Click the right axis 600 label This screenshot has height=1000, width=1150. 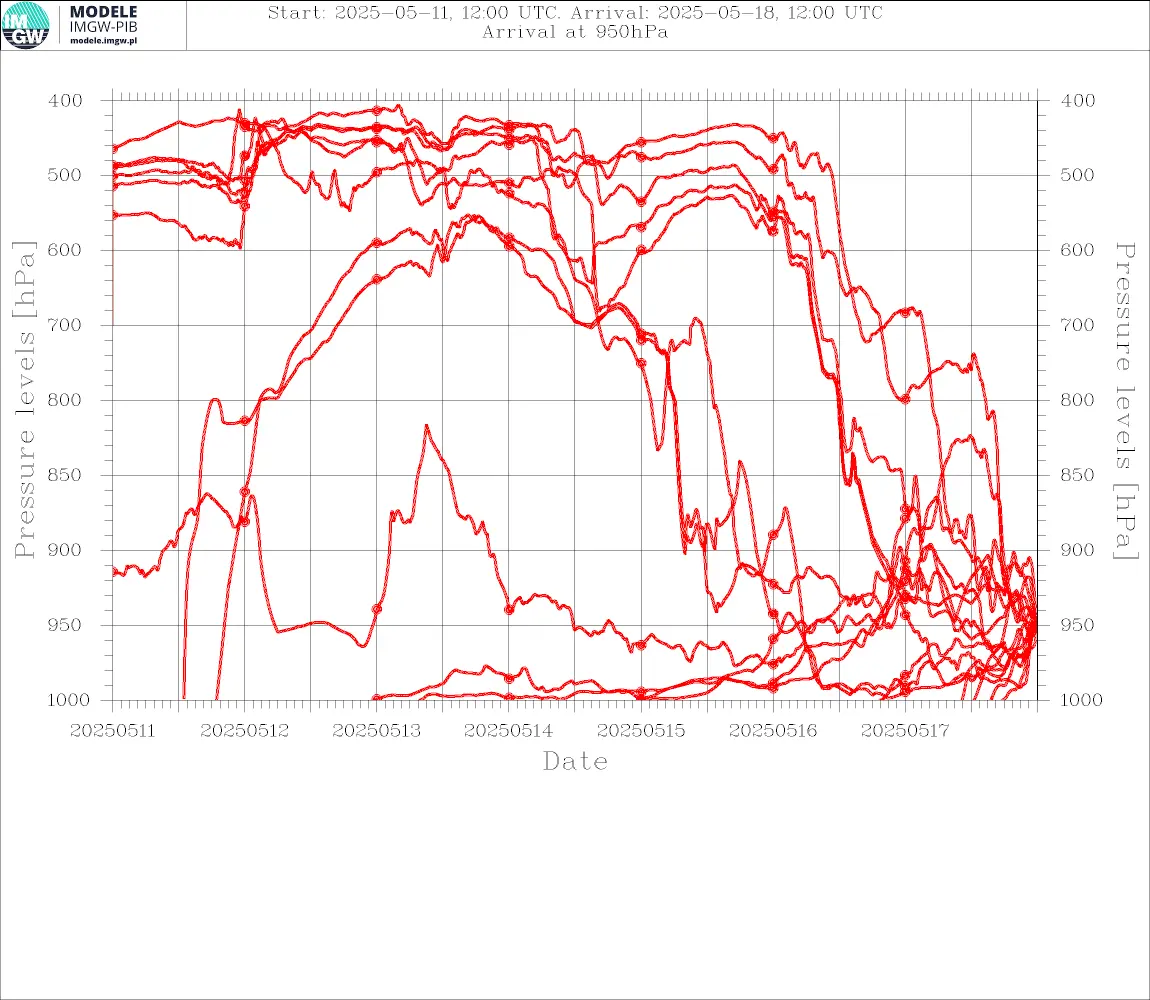1078,250
